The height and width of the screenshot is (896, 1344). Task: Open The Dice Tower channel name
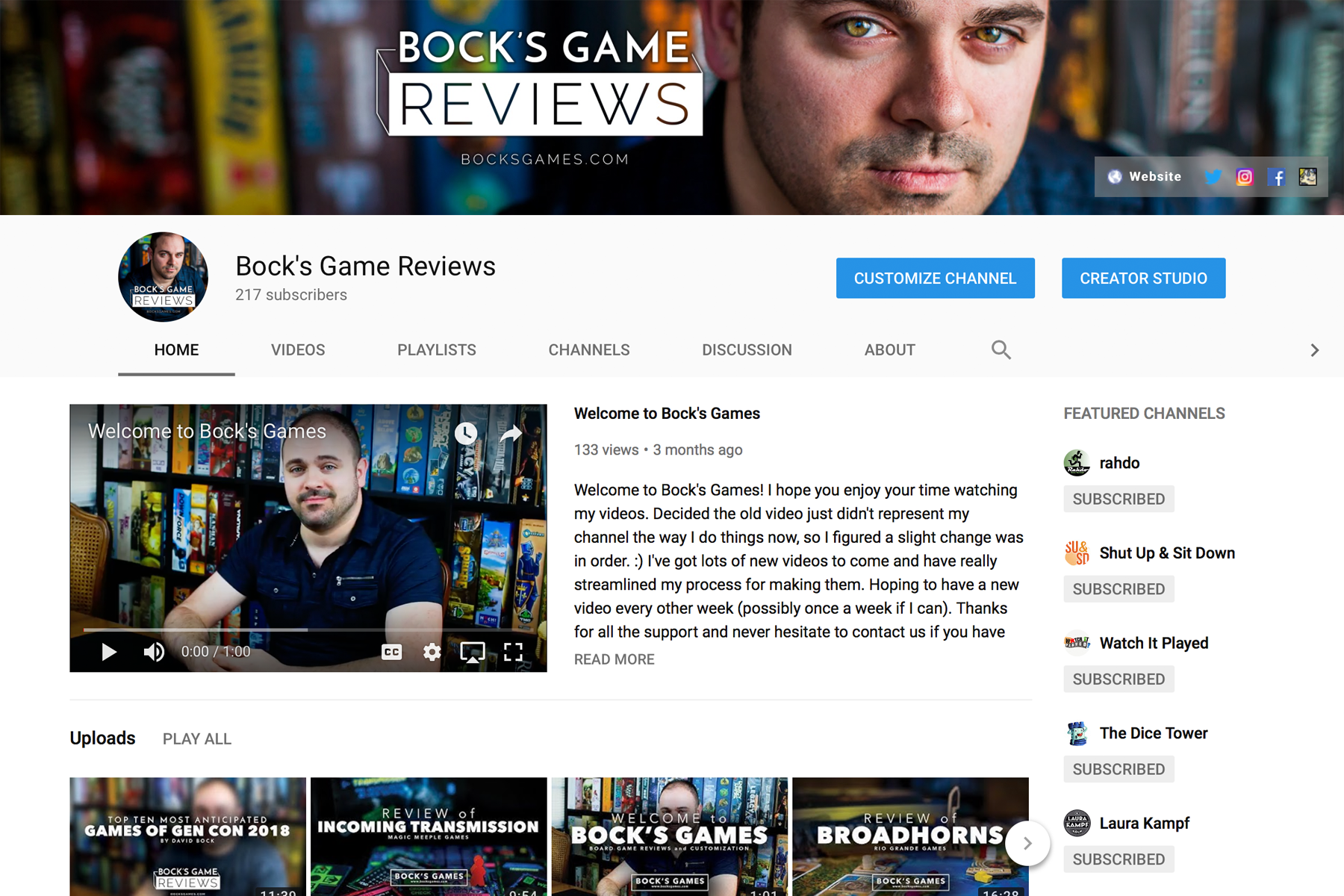(x=1154, y=733)
